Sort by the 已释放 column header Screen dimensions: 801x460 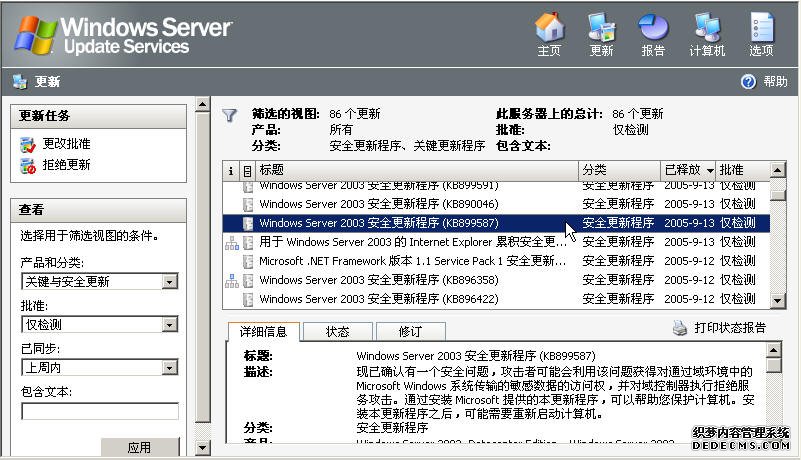[688, 170]
